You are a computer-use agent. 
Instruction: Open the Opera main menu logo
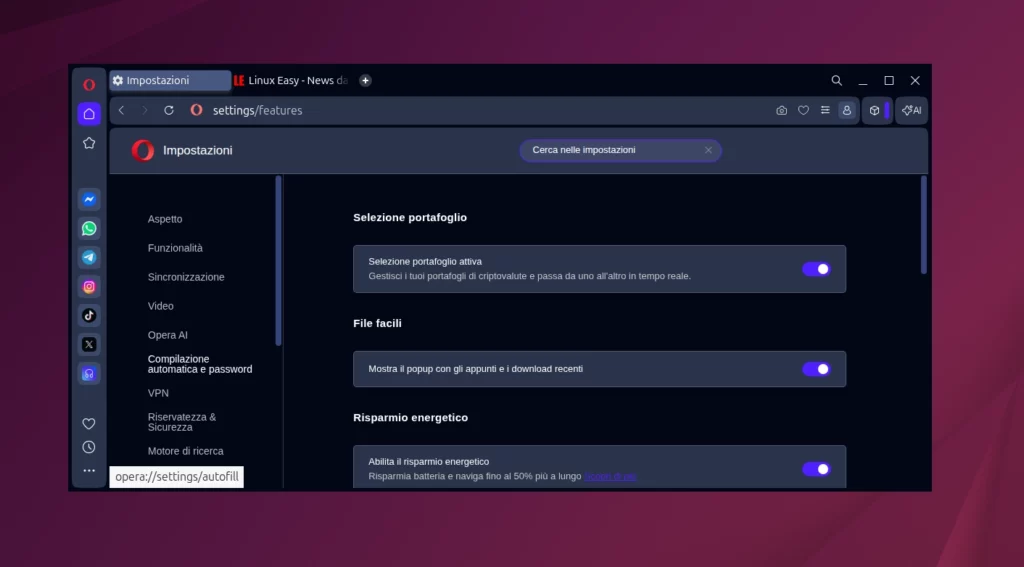(89, 84)
